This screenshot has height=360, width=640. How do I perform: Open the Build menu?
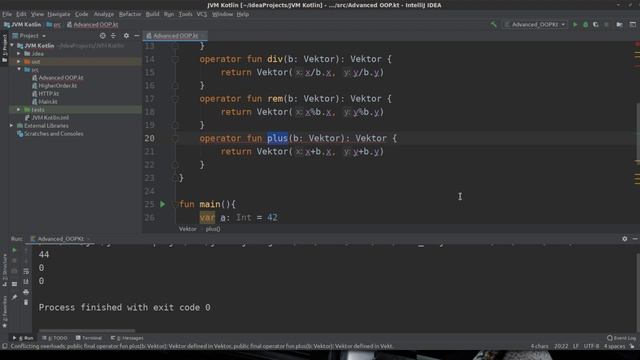(x=153, y=14)
